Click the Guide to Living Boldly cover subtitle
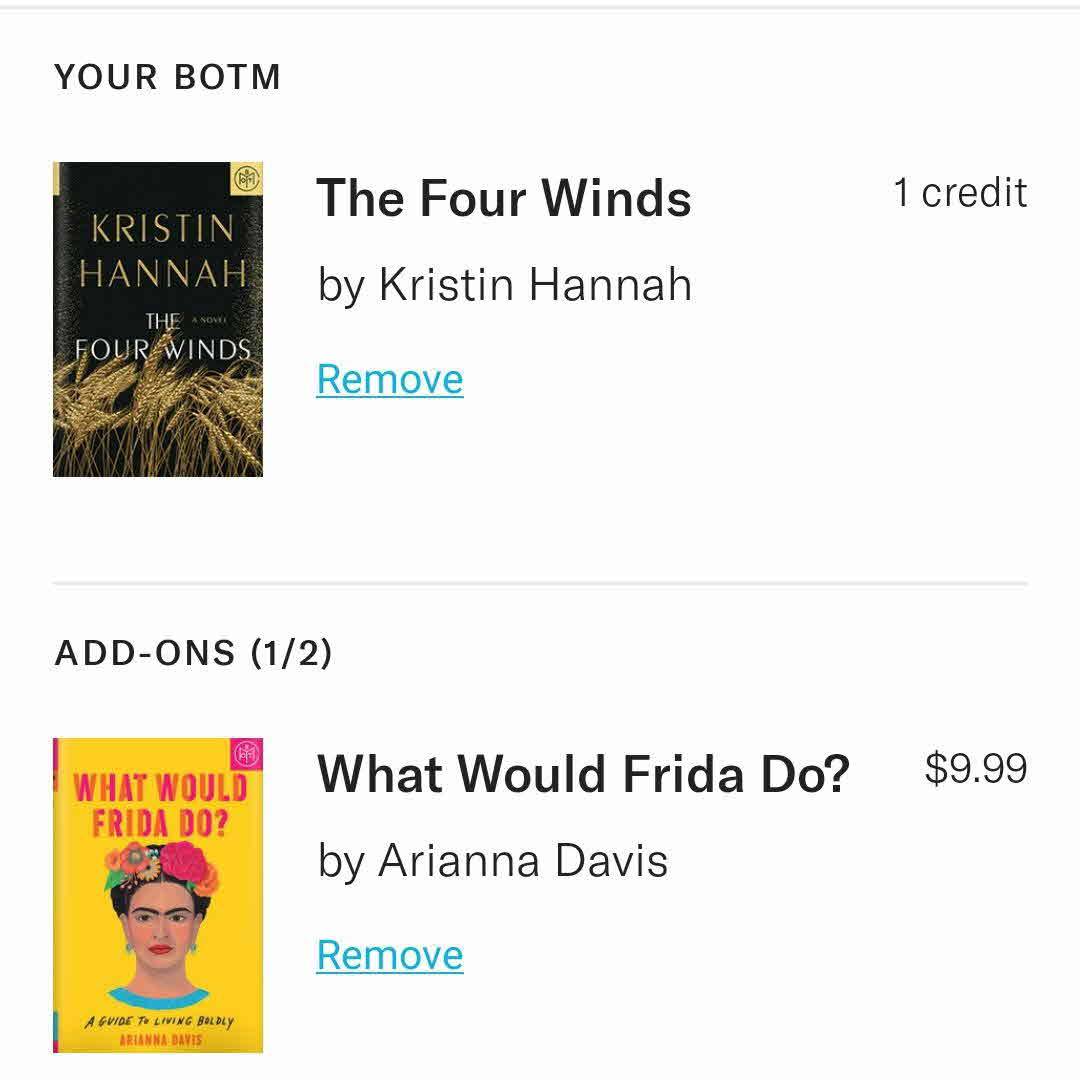This screenshot has width=1080, height=1080. click(x=158, y=1021)
